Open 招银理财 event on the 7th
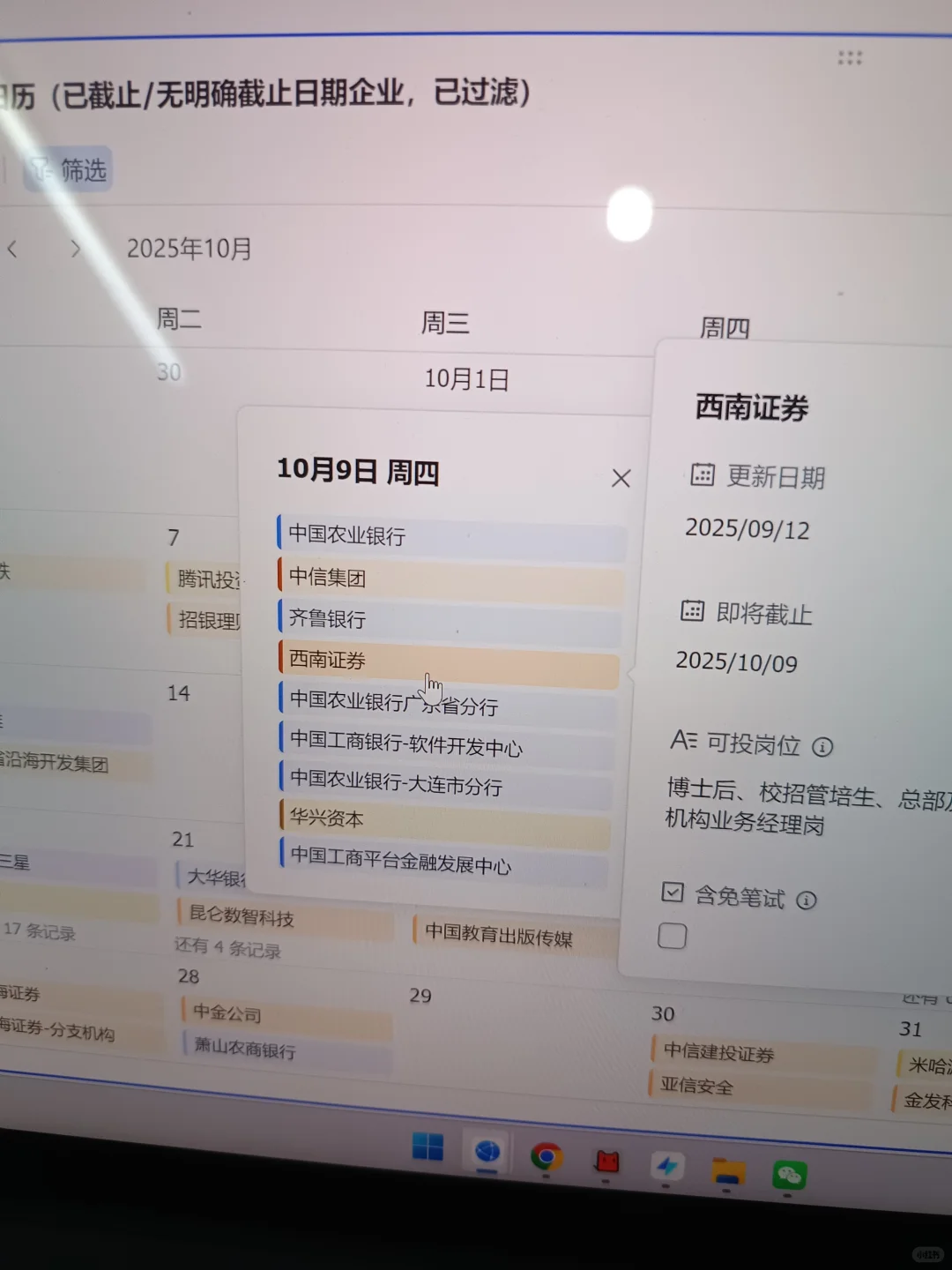The height and width of the screenshot is (1270, 952). coord(205,620)
